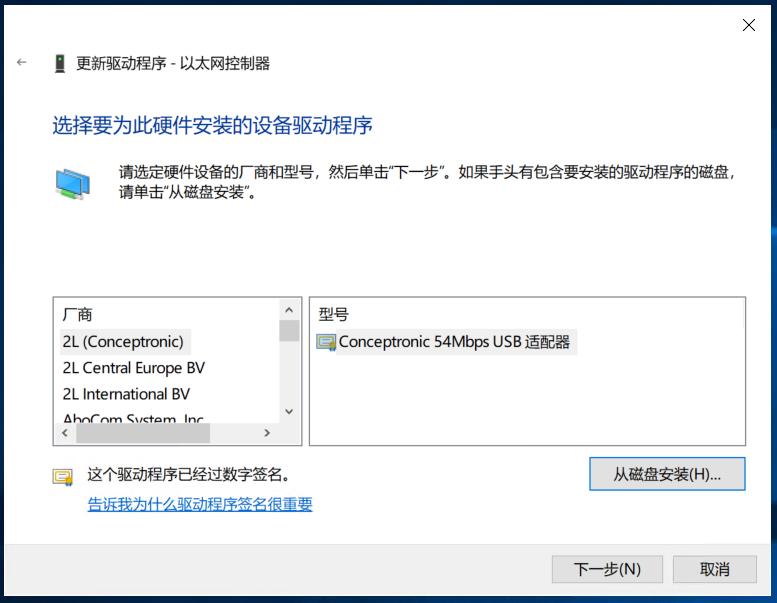
Task: Click the network monitors icon beside instructions
Action: pos(72,184)
